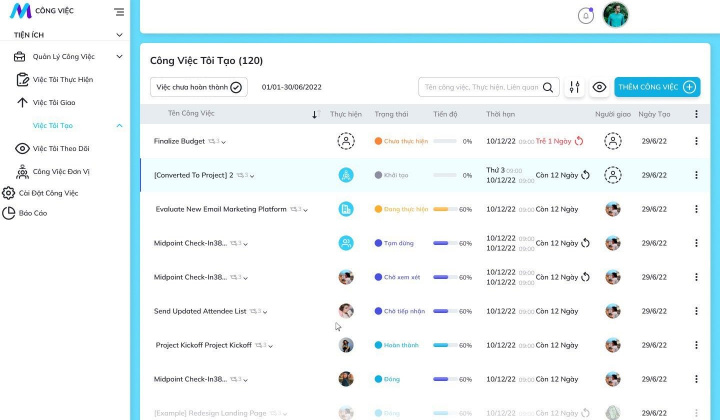Click the search magnifier icon
The image size is (720, 420).
coord(548,87)
